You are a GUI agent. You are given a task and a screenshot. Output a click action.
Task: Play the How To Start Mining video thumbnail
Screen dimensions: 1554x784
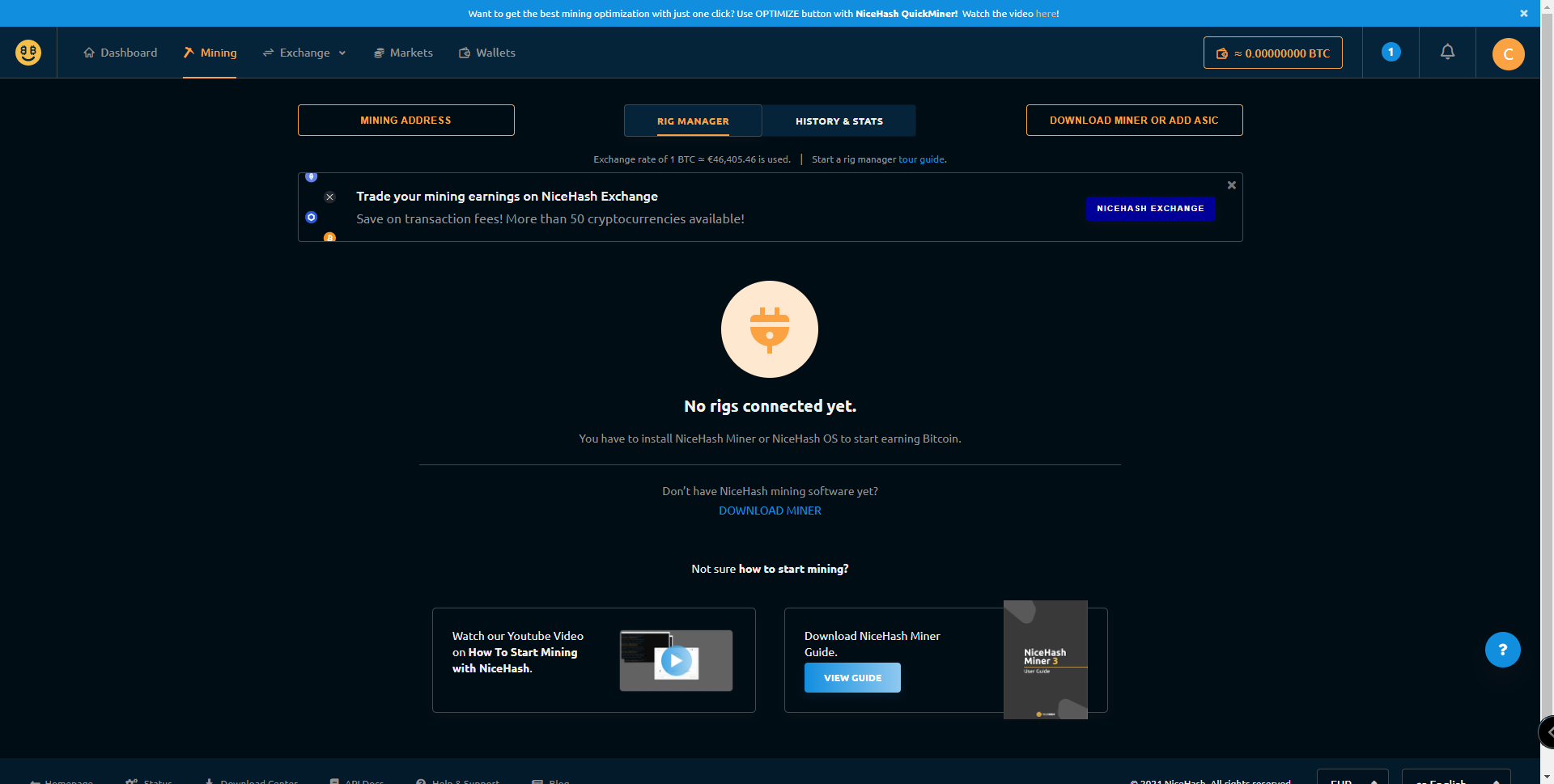[x=675, y=659]
